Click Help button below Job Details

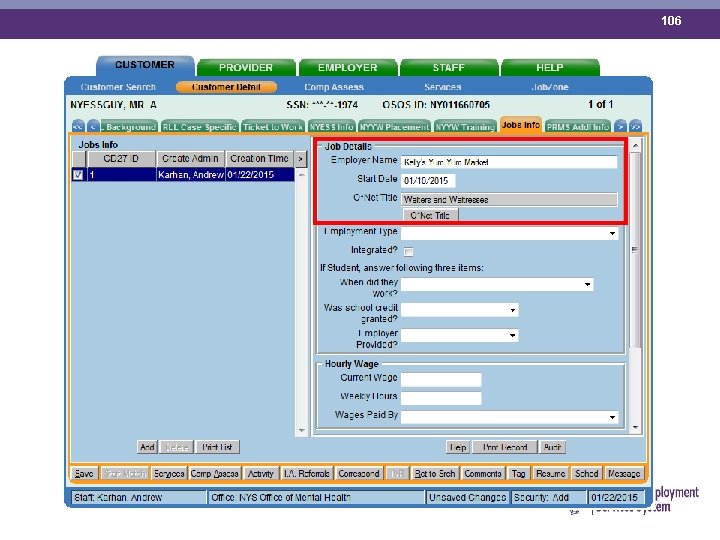pos(458,447)
